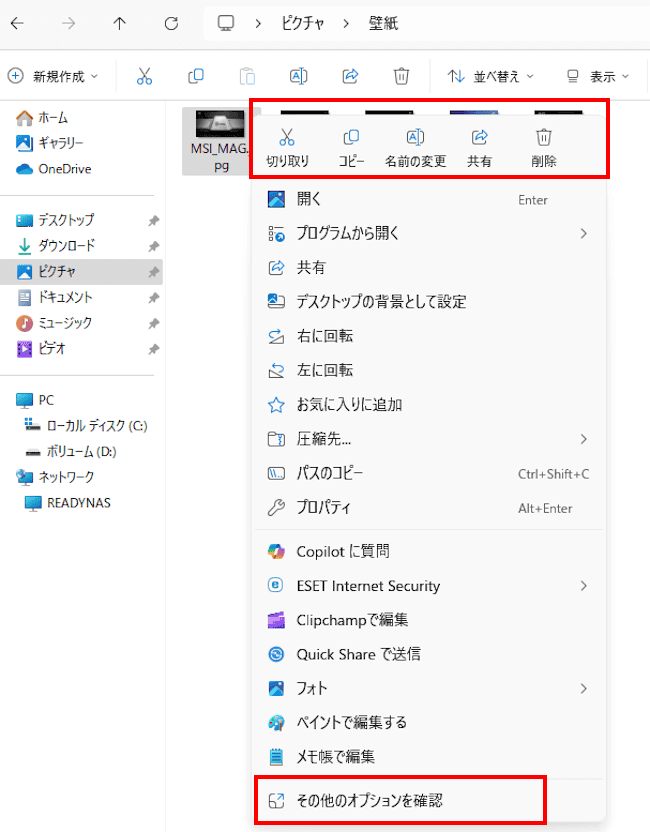Viewport: 650px width, 832px height.
Task: Choose 名前の変更 in the context menu
Action: tap(415, 148)
